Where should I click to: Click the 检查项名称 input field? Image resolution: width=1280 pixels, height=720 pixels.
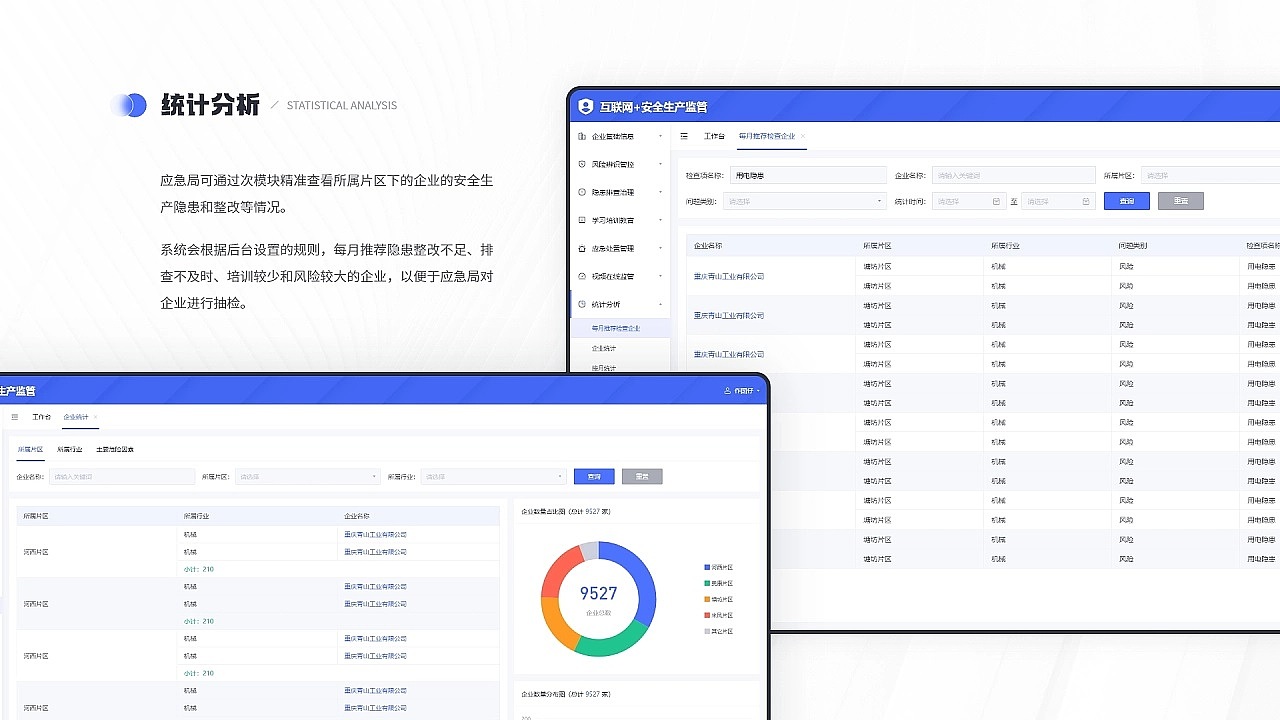point(808,176)
